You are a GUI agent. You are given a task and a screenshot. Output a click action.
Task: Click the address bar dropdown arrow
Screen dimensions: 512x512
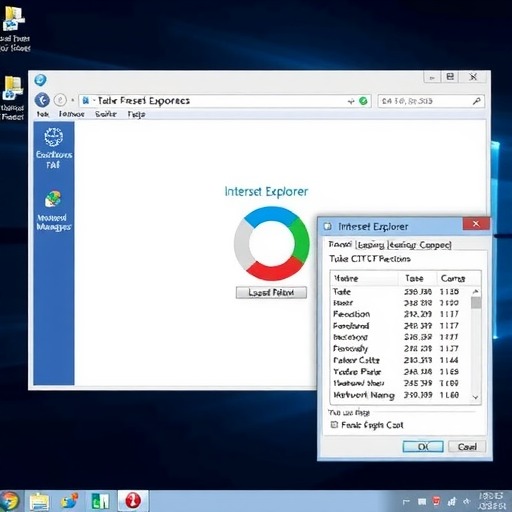pyautogui.click(x=351, y=101)
